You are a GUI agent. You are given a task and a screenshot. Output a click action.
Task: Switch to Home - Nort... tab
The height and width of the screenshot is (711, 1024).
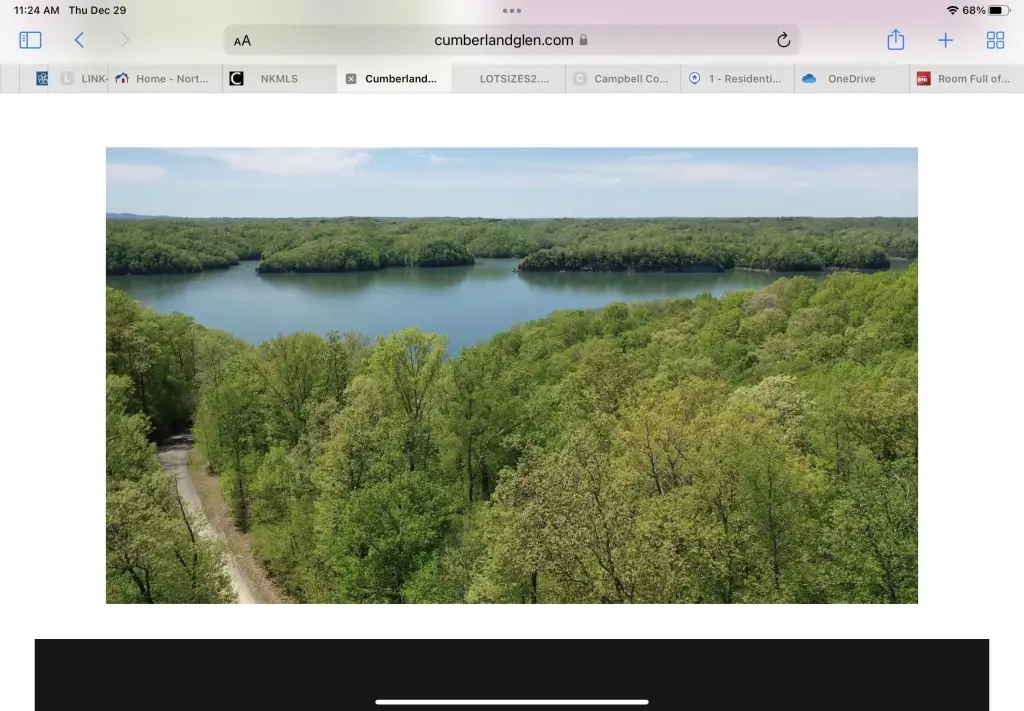coord(171,79)
